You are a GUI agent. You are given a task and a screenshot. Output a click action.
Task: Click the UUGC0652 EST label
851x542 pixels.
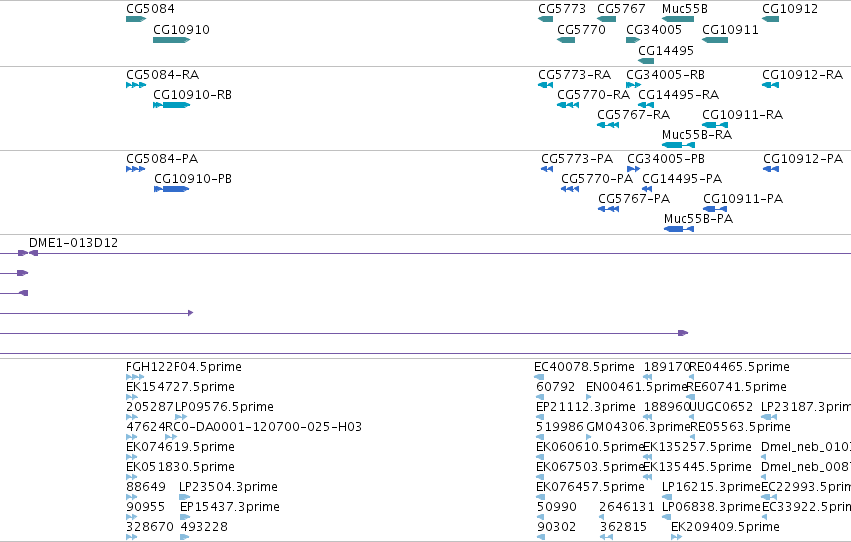721,407
